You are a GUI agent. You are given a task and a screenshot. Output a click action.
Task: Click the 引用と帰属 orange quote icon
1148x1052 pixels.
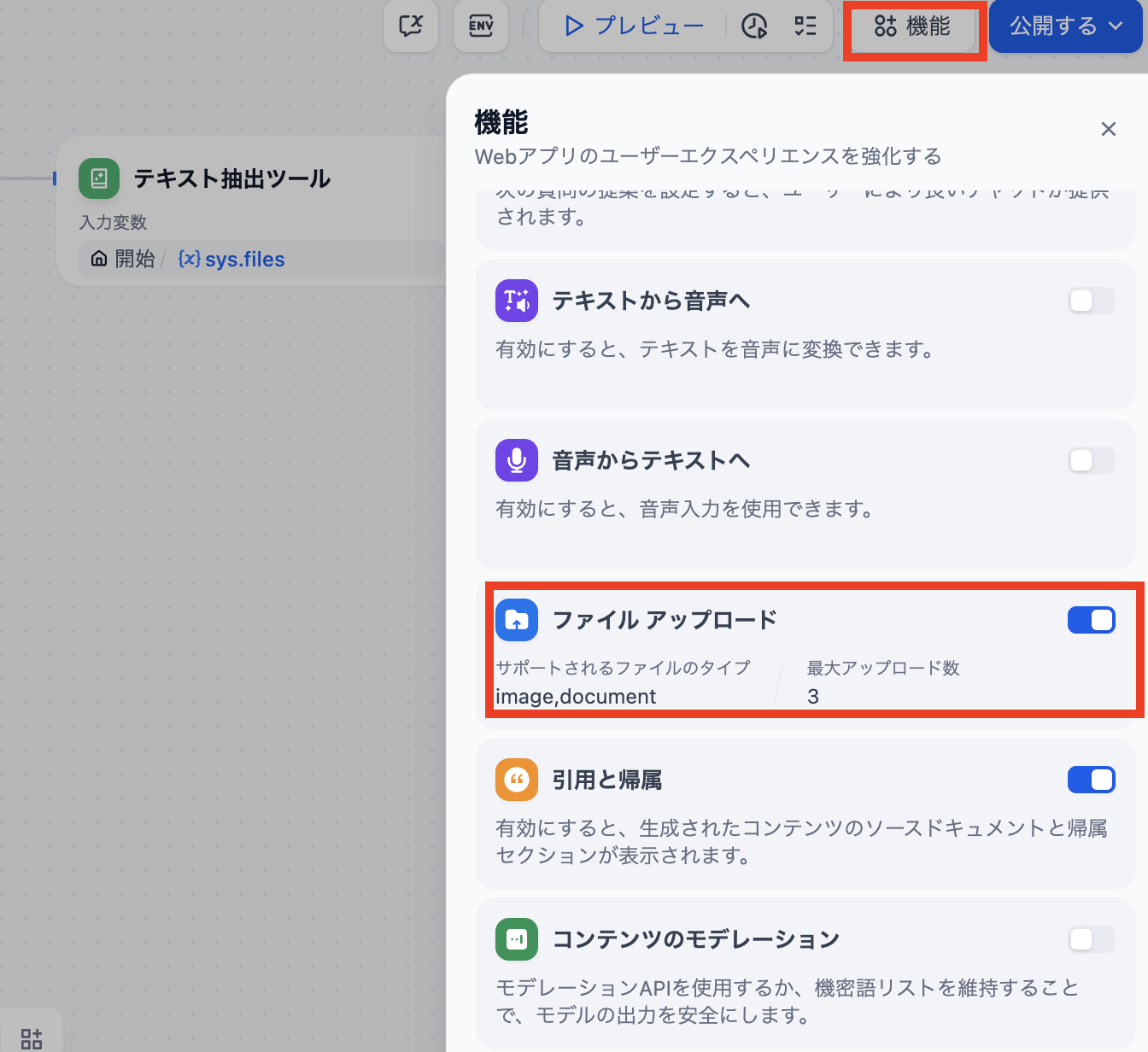(517, 780)
